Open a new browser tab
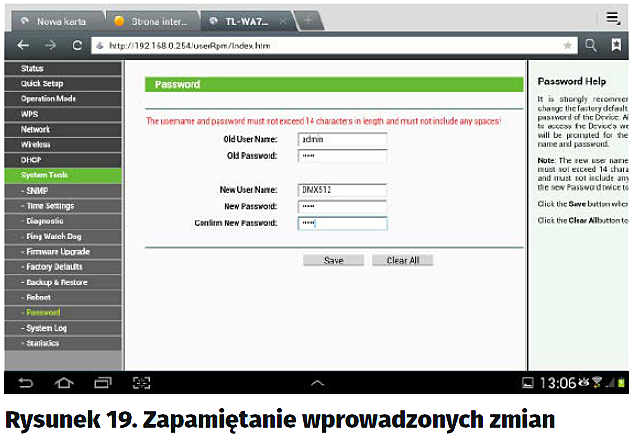Viewport: 636px width, 440px height. click(x=309, y=20)
